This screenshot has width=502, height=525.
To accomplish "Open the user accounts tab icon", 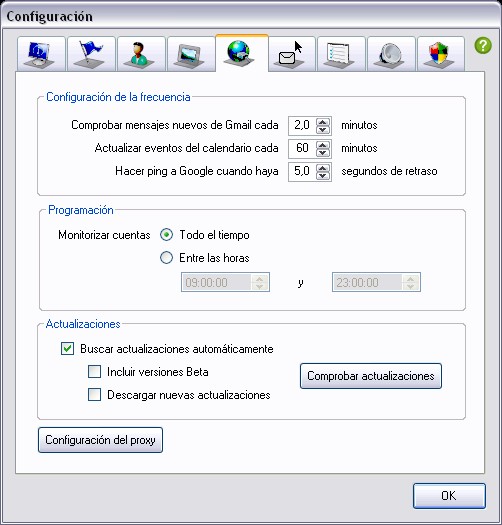I will pyautogui.click(x=141, y=54).
